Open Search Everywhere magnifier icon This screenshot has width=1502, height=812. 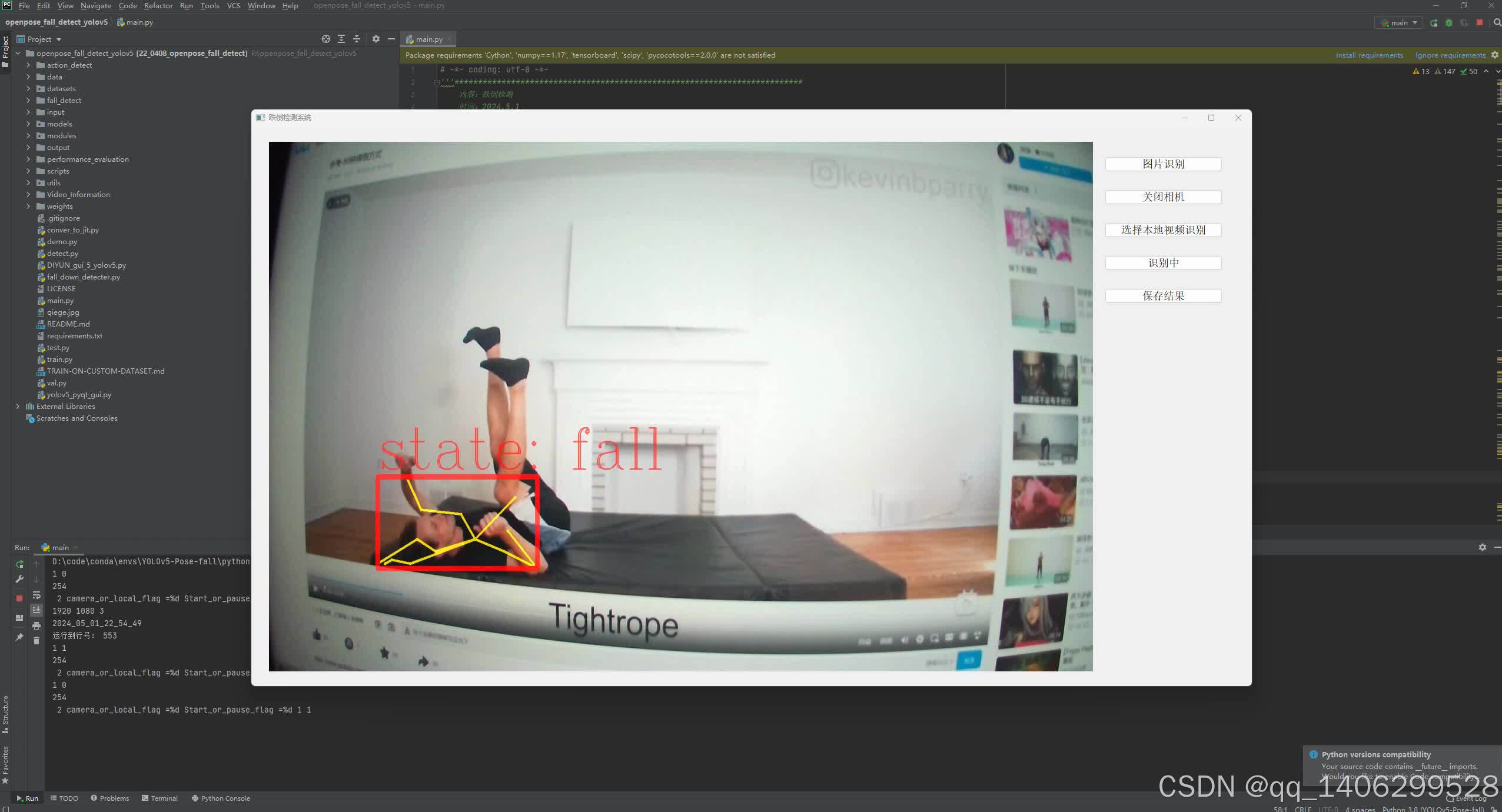click(1497, 22)
